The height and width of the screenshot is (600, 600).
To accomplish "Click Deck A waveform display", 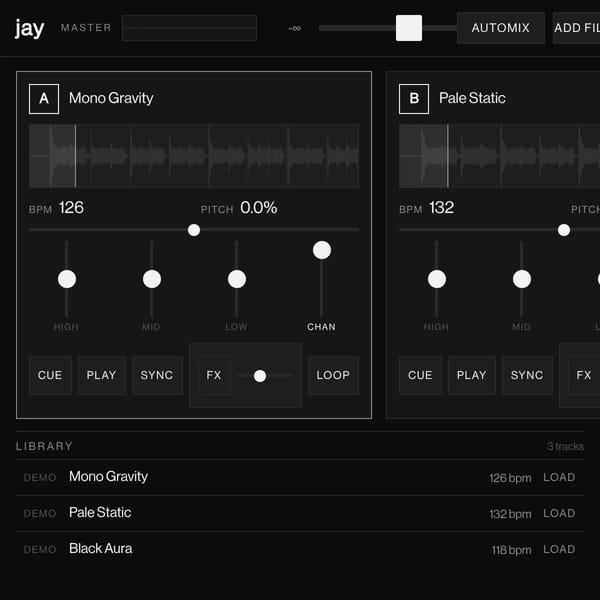I will pos(194,156).
